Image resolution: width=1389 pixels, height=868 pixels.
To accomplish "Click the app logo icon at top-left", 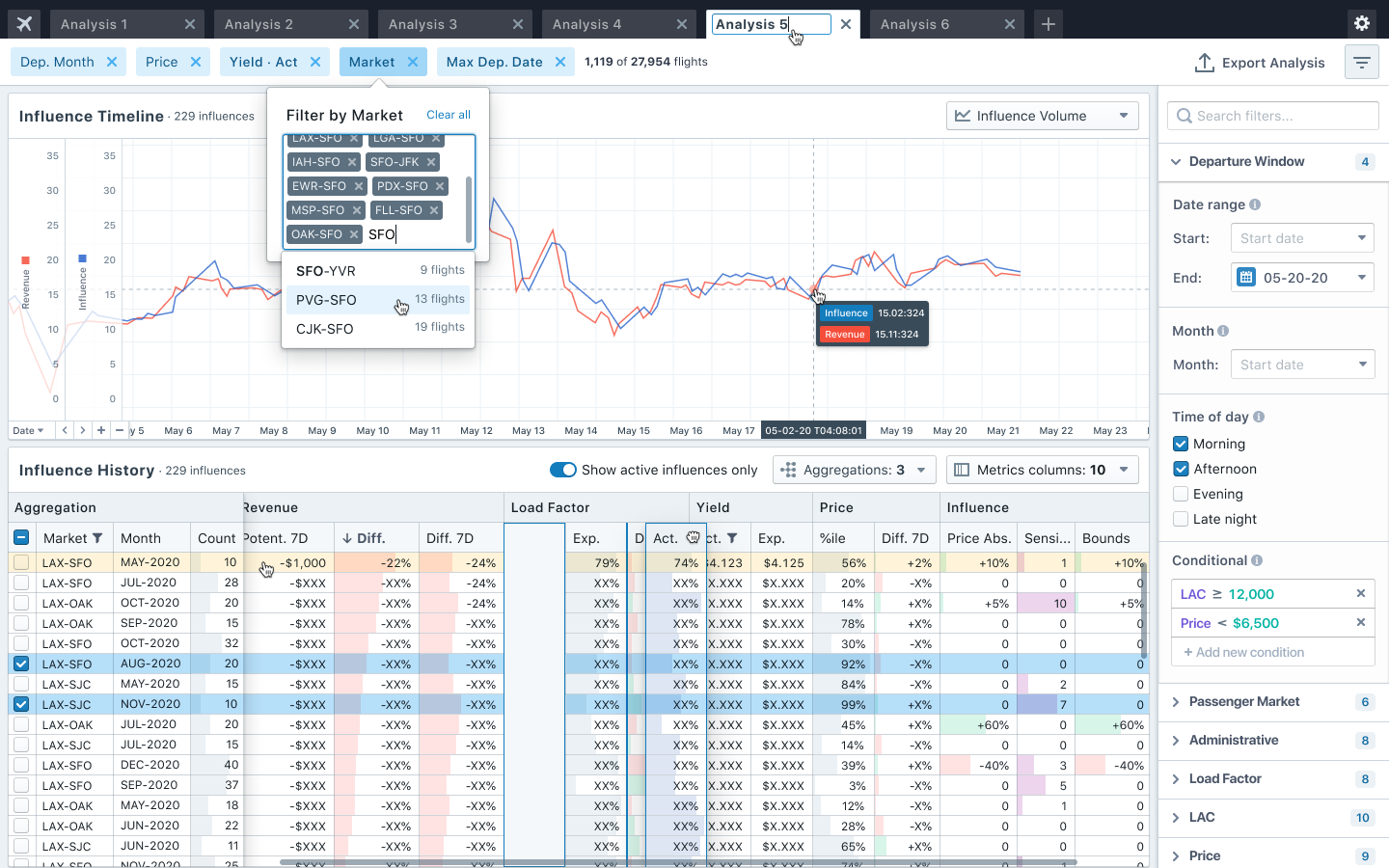I will click(x=24, y=24).
